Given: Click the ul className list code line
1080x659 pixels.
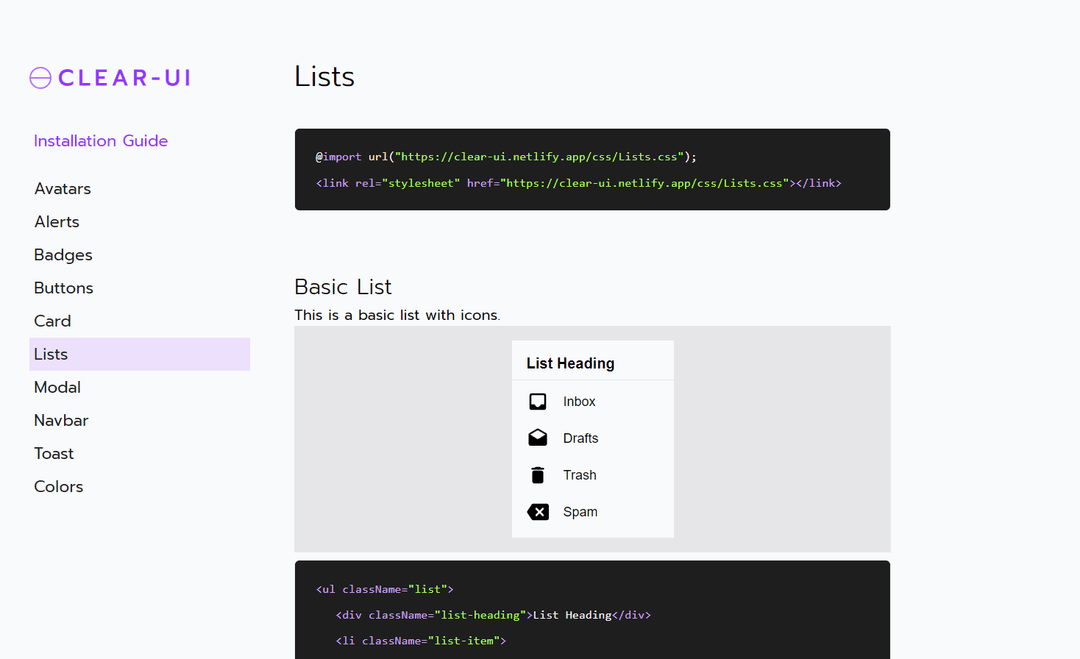Looking at the screenshot, I should coord(384,589).
